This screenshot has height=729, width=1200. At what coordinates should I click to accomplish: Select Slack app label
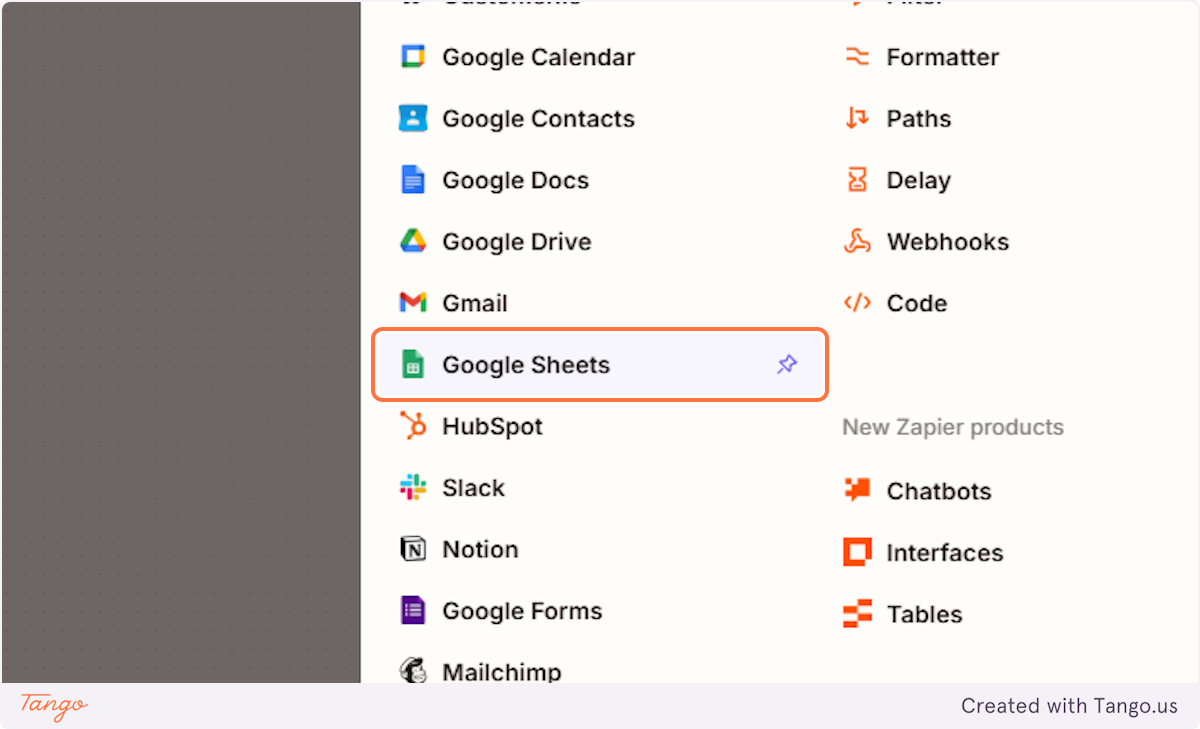point(473,488)
